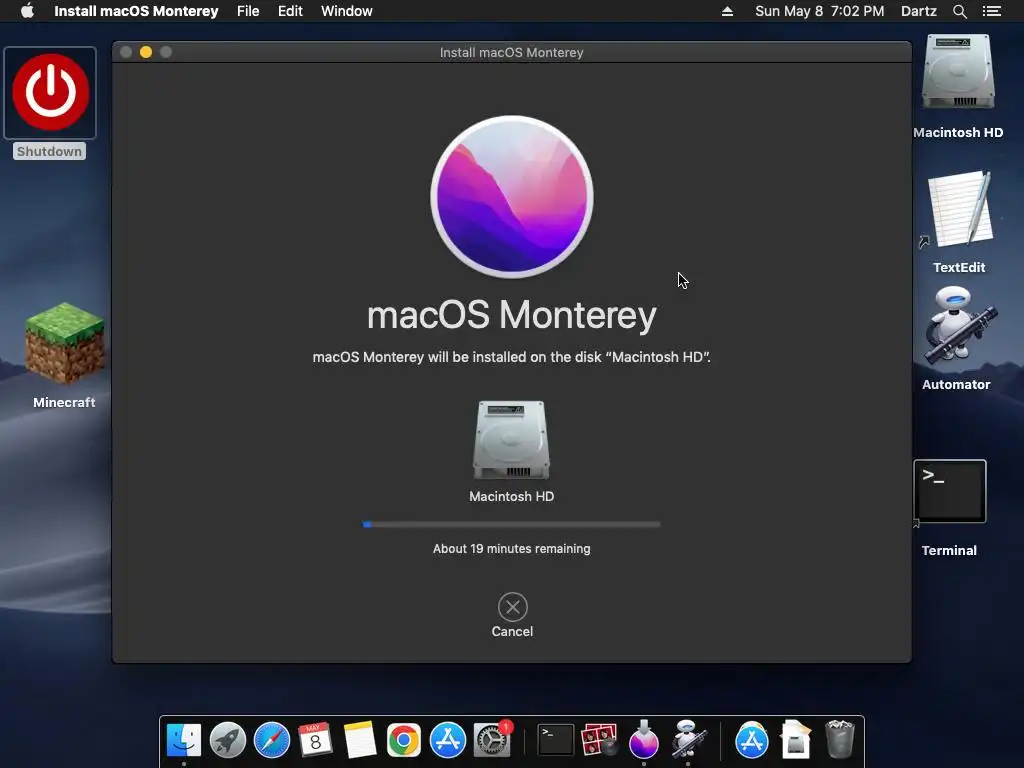Open Spotlight search in menu bar
The height and width of the screenshot is (768, 1024).
[959, 11]
